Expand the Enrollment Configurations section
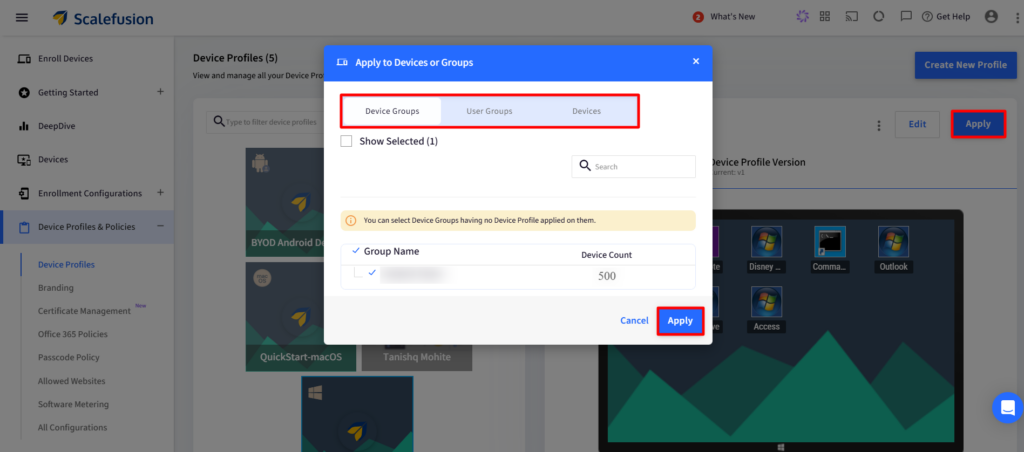The image size is (1024, 452). [160, 193]
